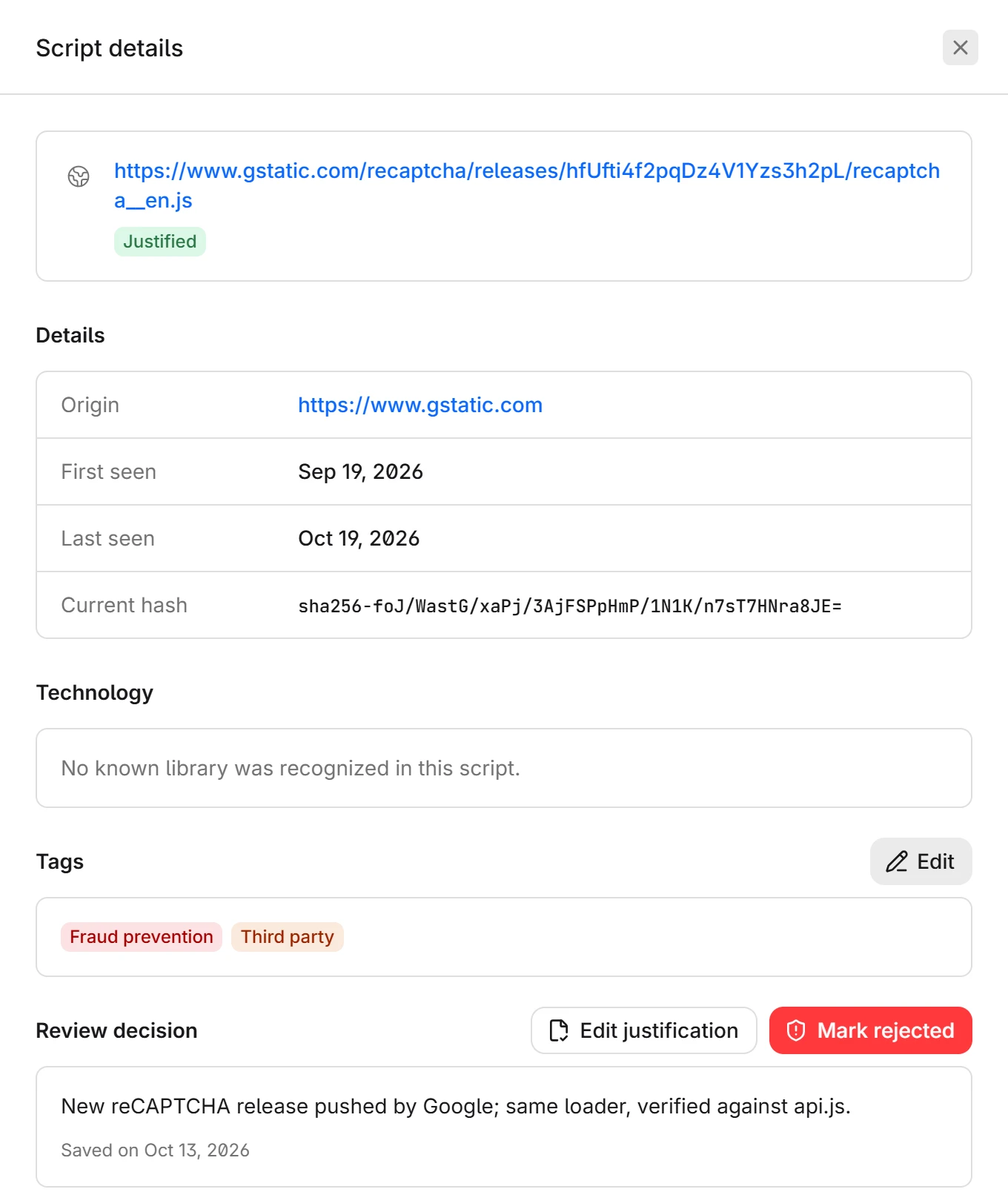Viewport: 1008px width, 1192px height.
Task: Click the Justified status badge
Action: (160, 242)
